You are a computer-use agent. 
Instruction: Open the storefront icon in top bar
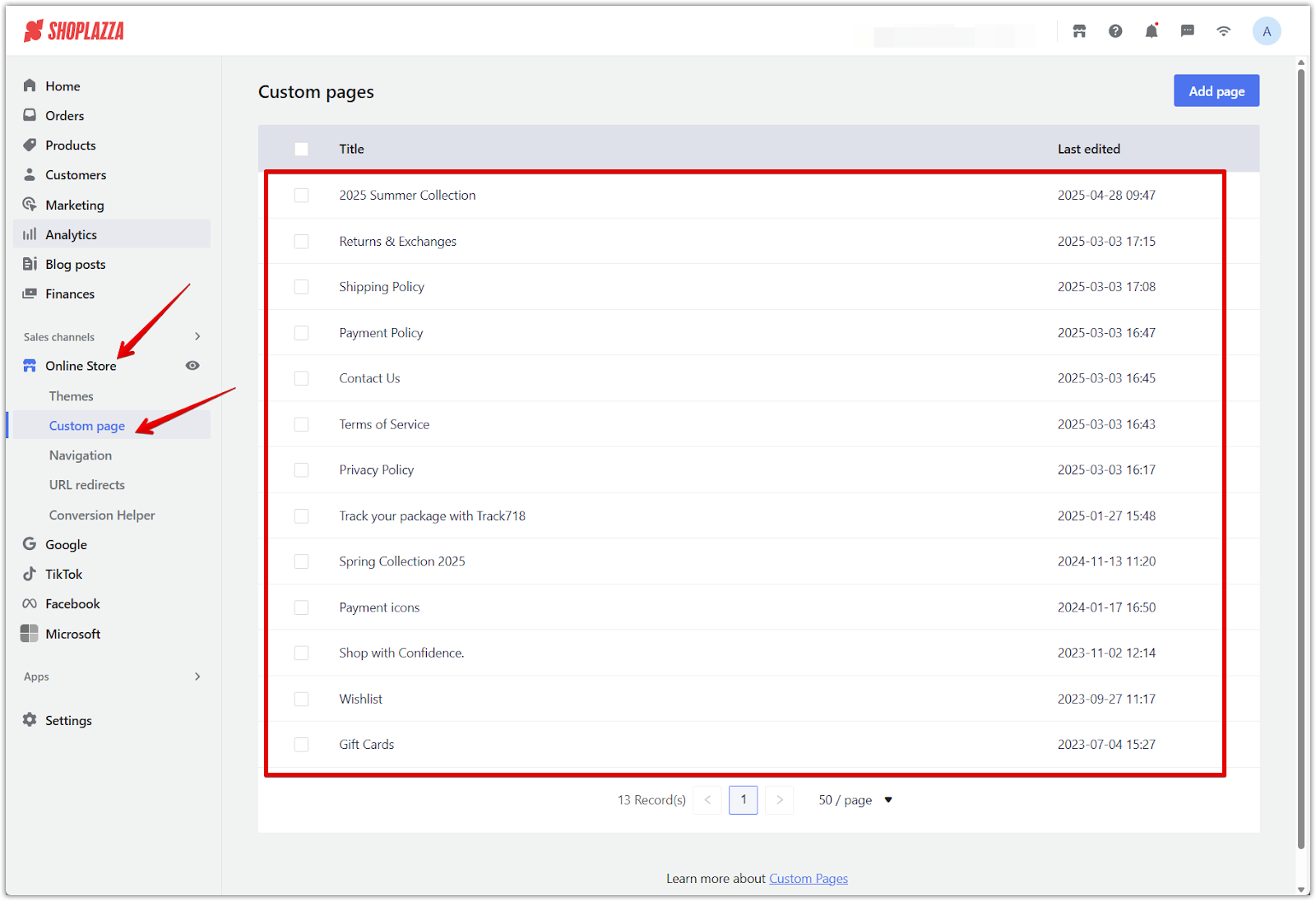[1079, 31]
